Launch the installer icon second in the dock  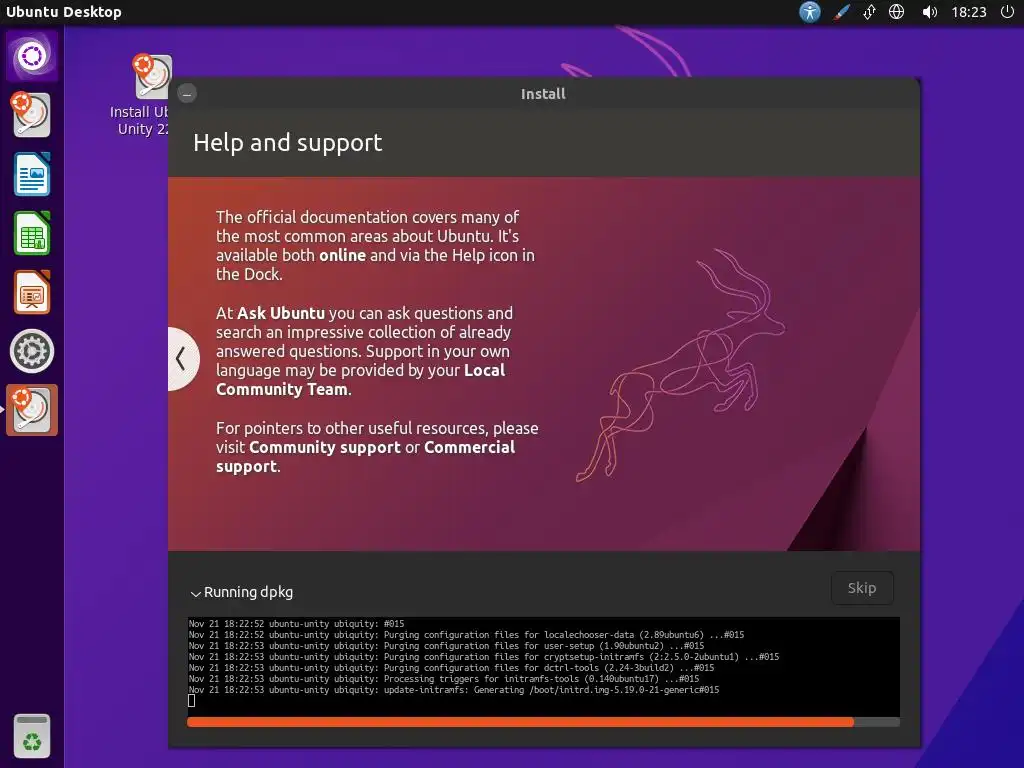pos(31,114)
